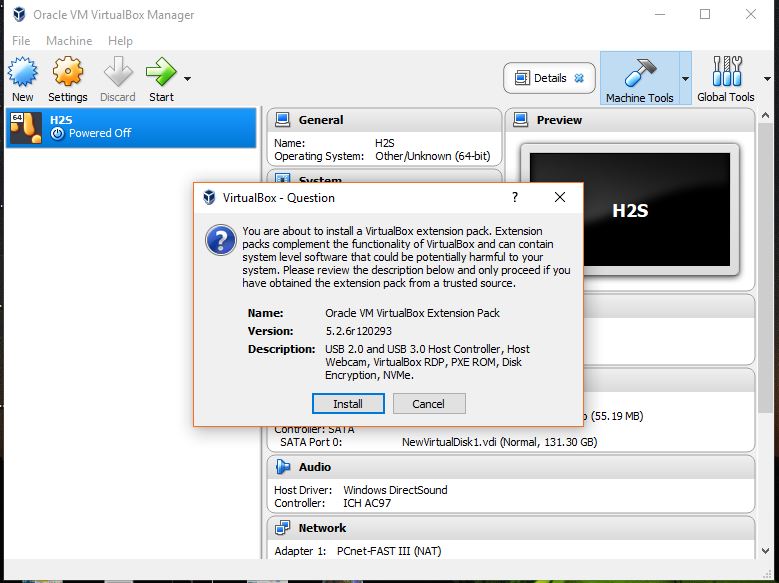Click the H2S preview thumbnail

click(x=630, y=209)
